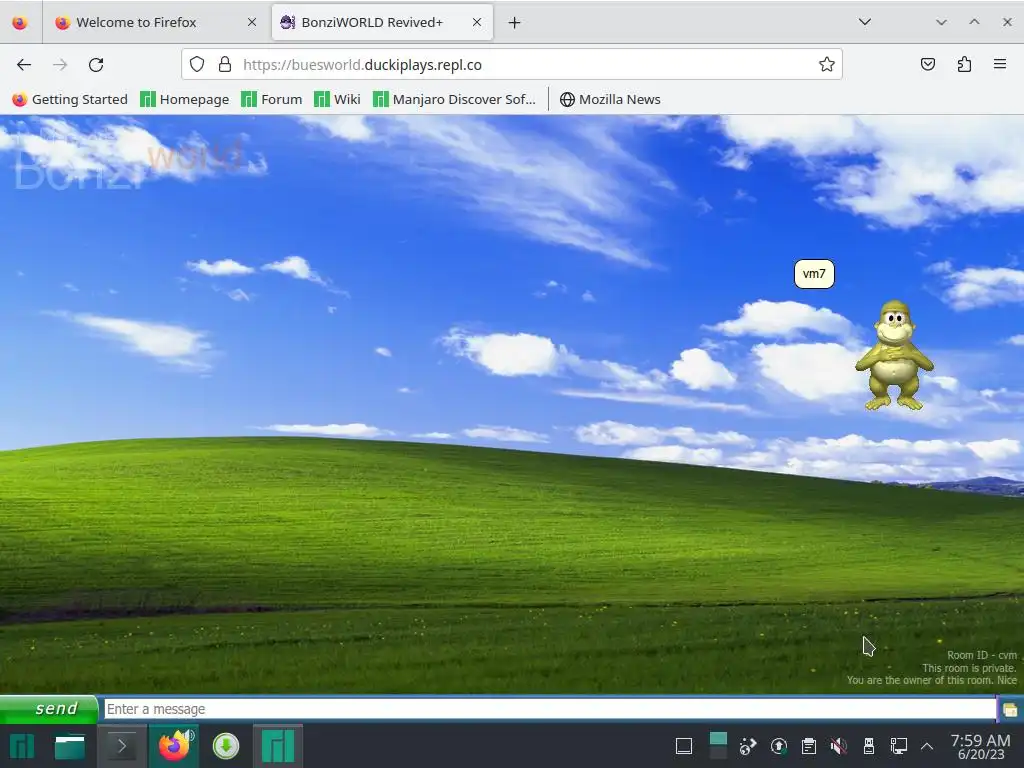Open a new tab with plus button
The image size is (1024, 768).
tap(515, 23)
